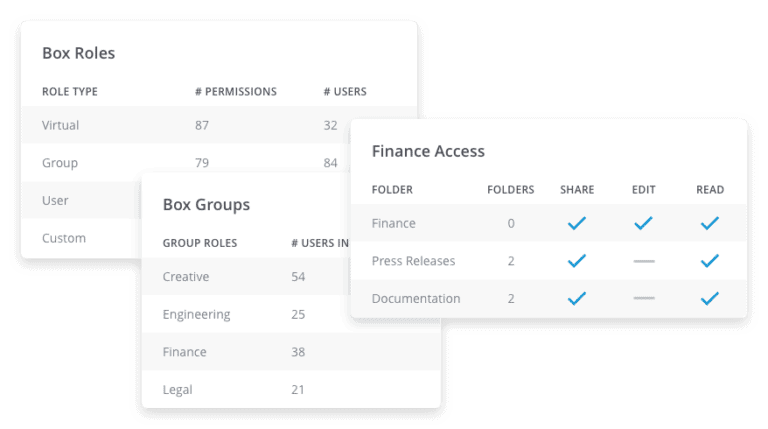
Task: Select the Group role type row
Action: [186, 163]
